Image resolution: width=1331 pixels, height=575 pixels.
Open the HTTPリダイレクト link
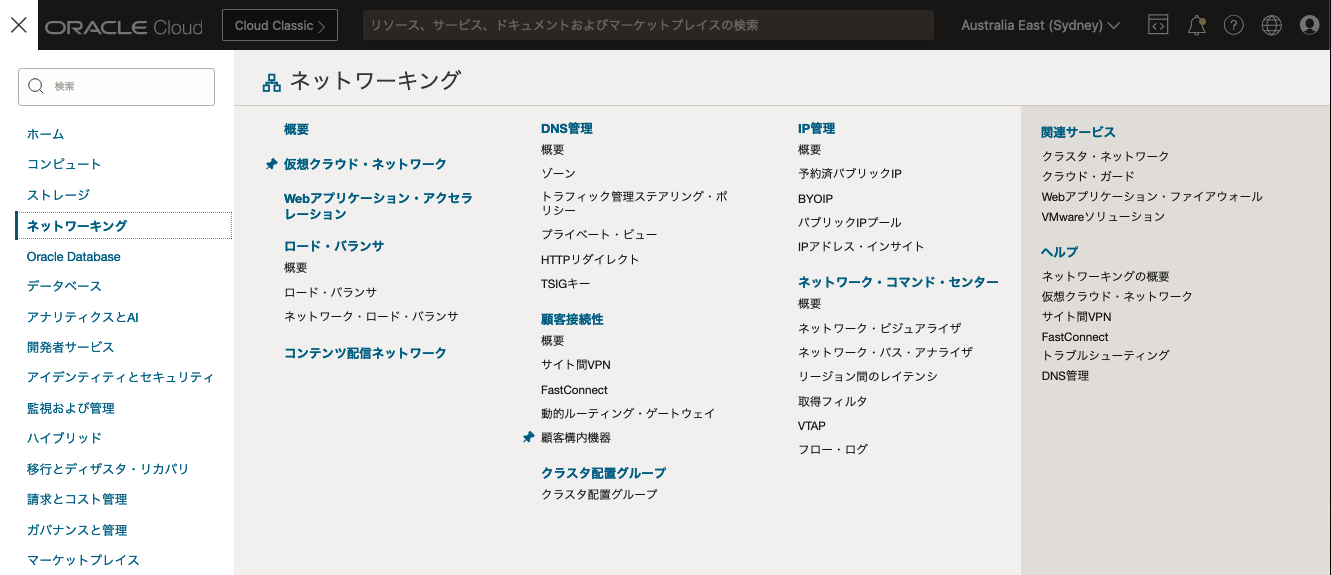pyautogui.click(x=590, y=259)
